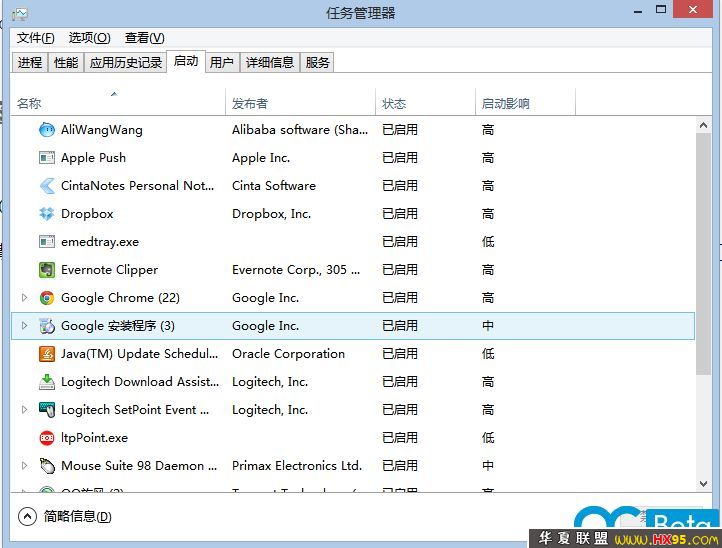This screenshot has width=722, height=548.
Task: Maximize the Task Manager window
Action: coord(661,10)
